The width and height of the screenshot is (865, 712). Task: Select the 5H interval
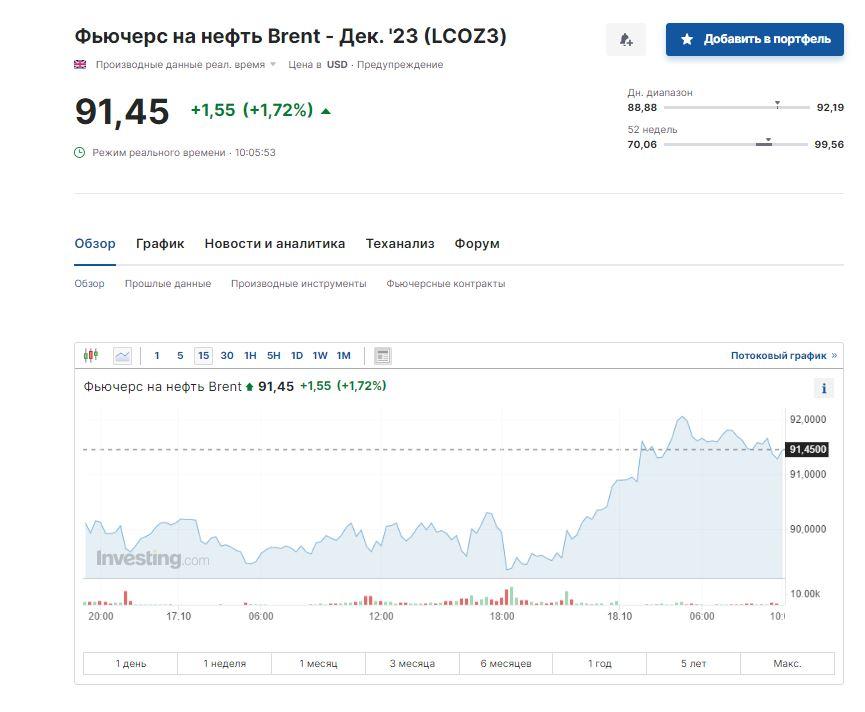274,356
